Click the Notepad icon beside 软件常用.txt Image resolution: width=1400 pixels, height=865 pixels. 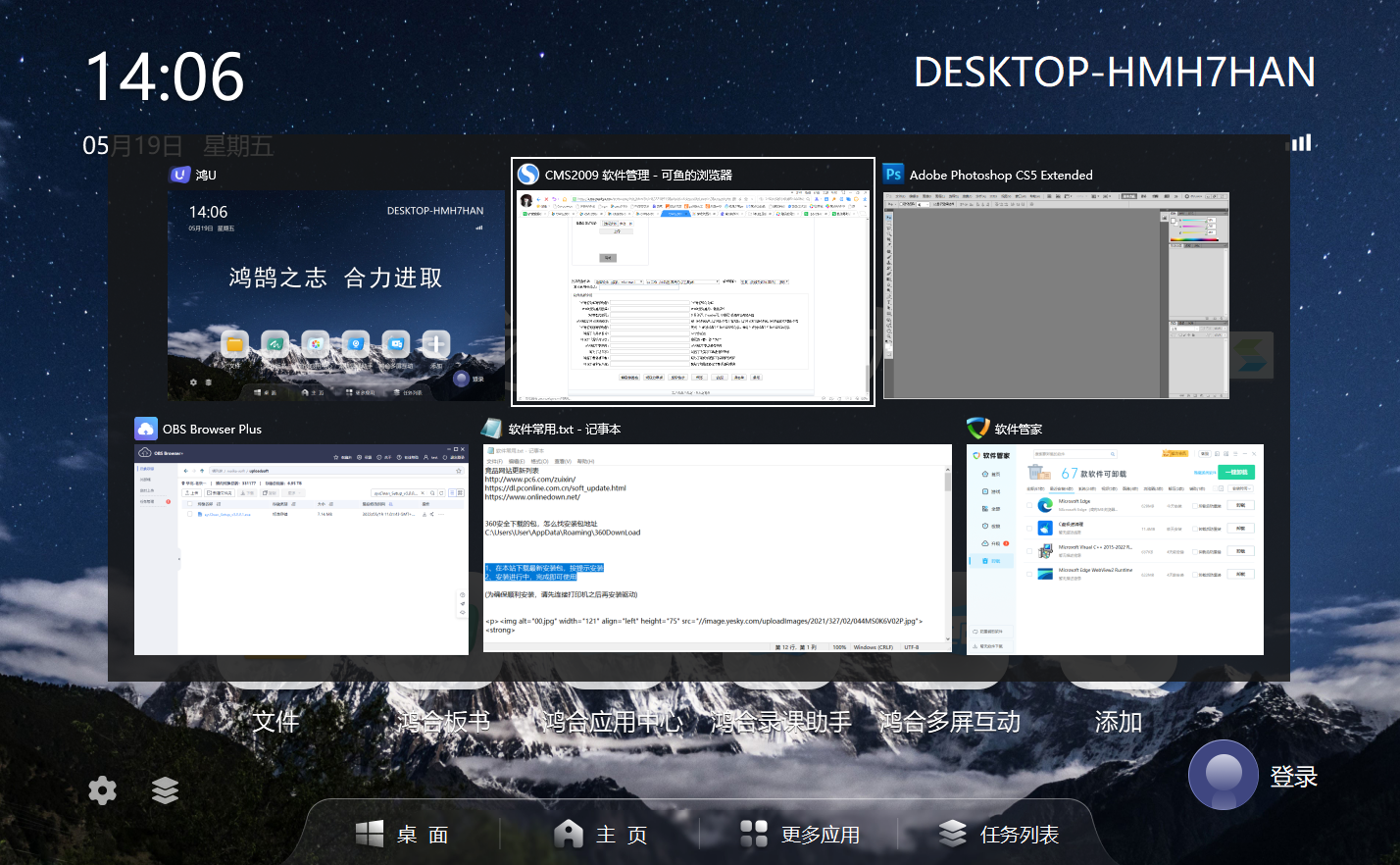[491, 429]
